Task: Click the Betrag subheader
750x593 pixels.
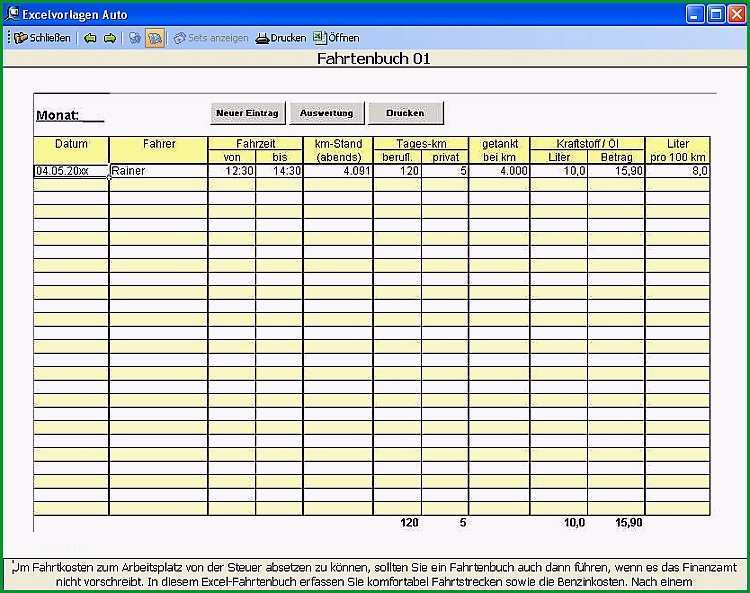Action: 616,157
